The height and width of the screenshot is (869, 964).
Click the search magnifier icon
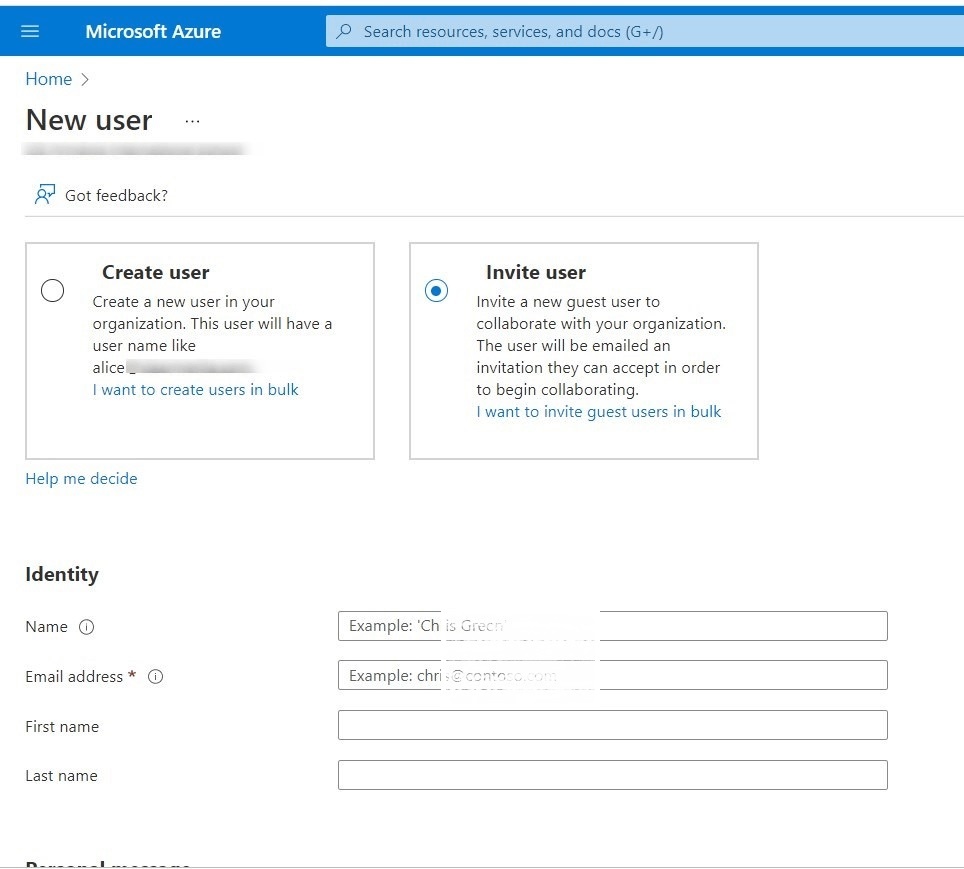[x=344, y=31]
